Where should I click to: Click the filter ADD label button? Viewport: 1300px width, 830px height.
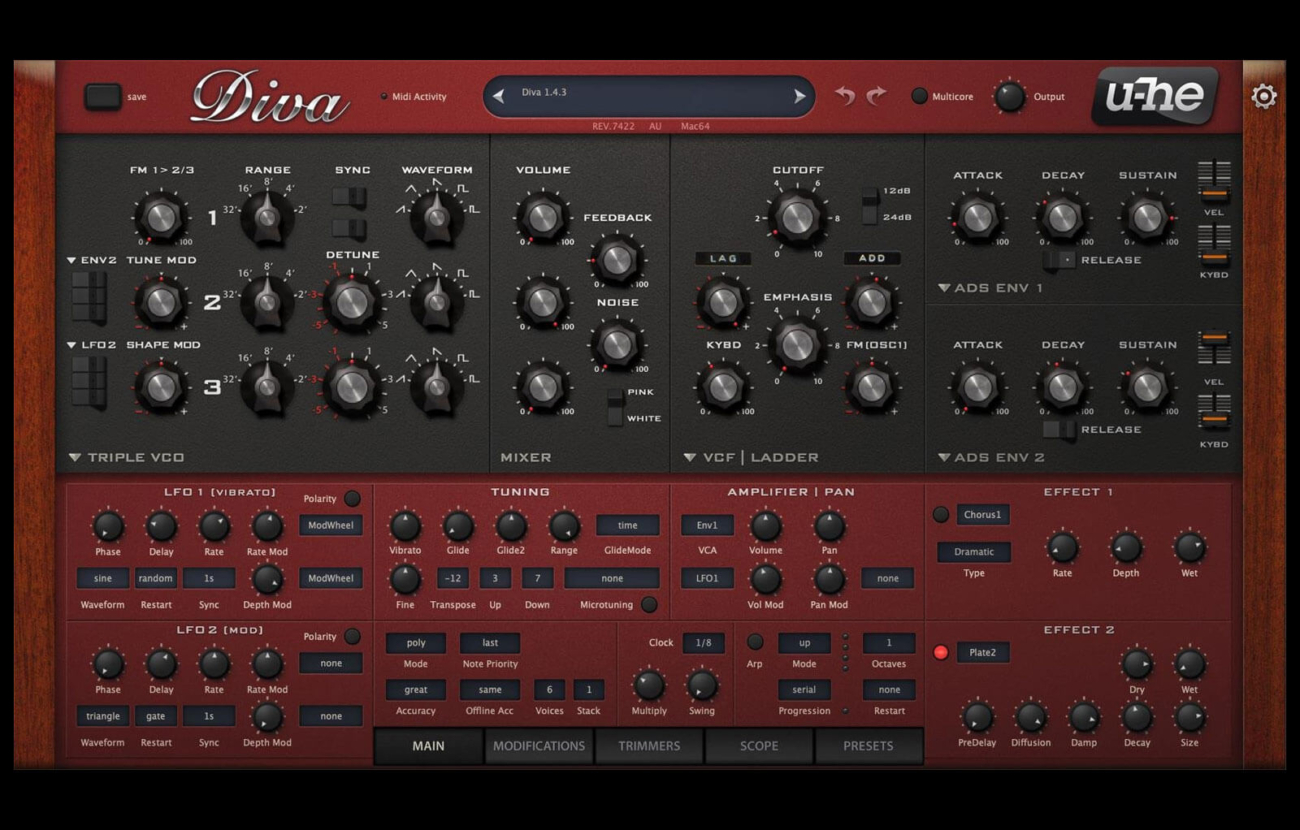[872, 259]
